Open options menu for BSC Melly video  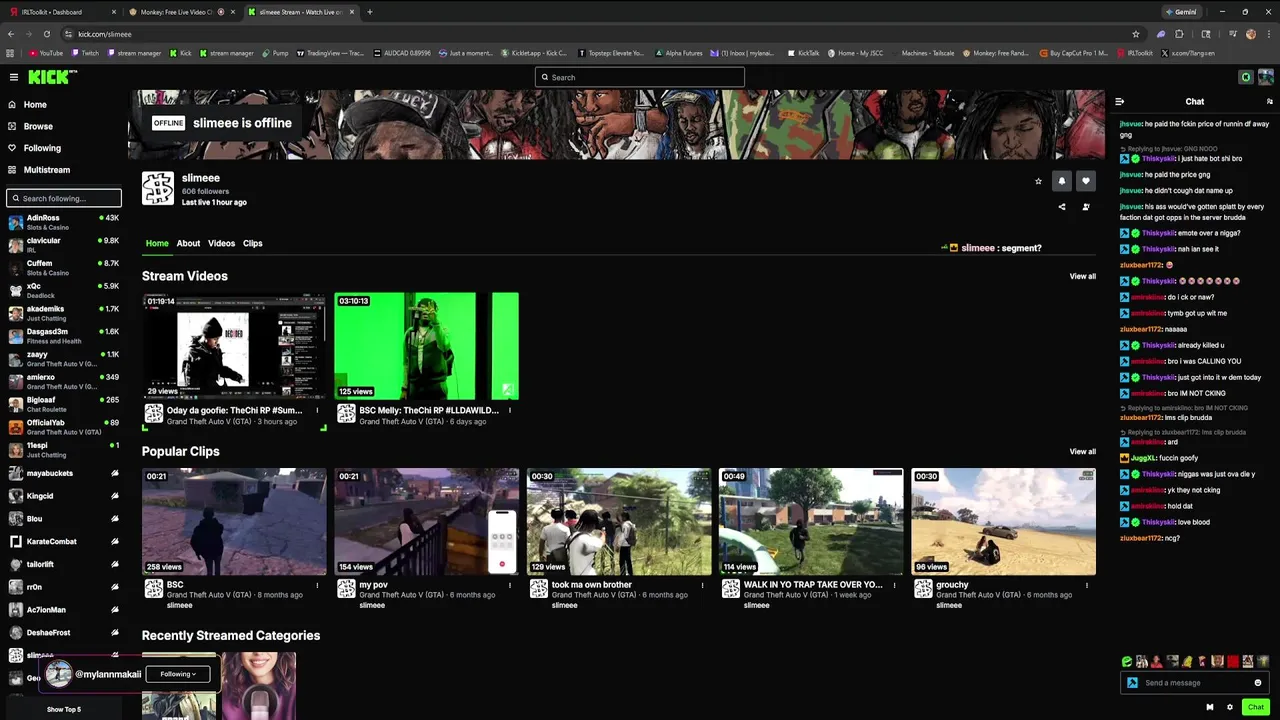click(510, 410)
